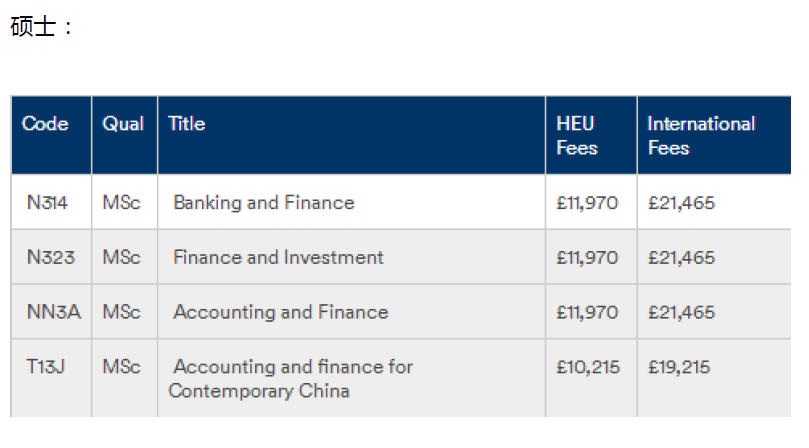
Task: Click the 硕士 heading text
Action: (33, 26)
